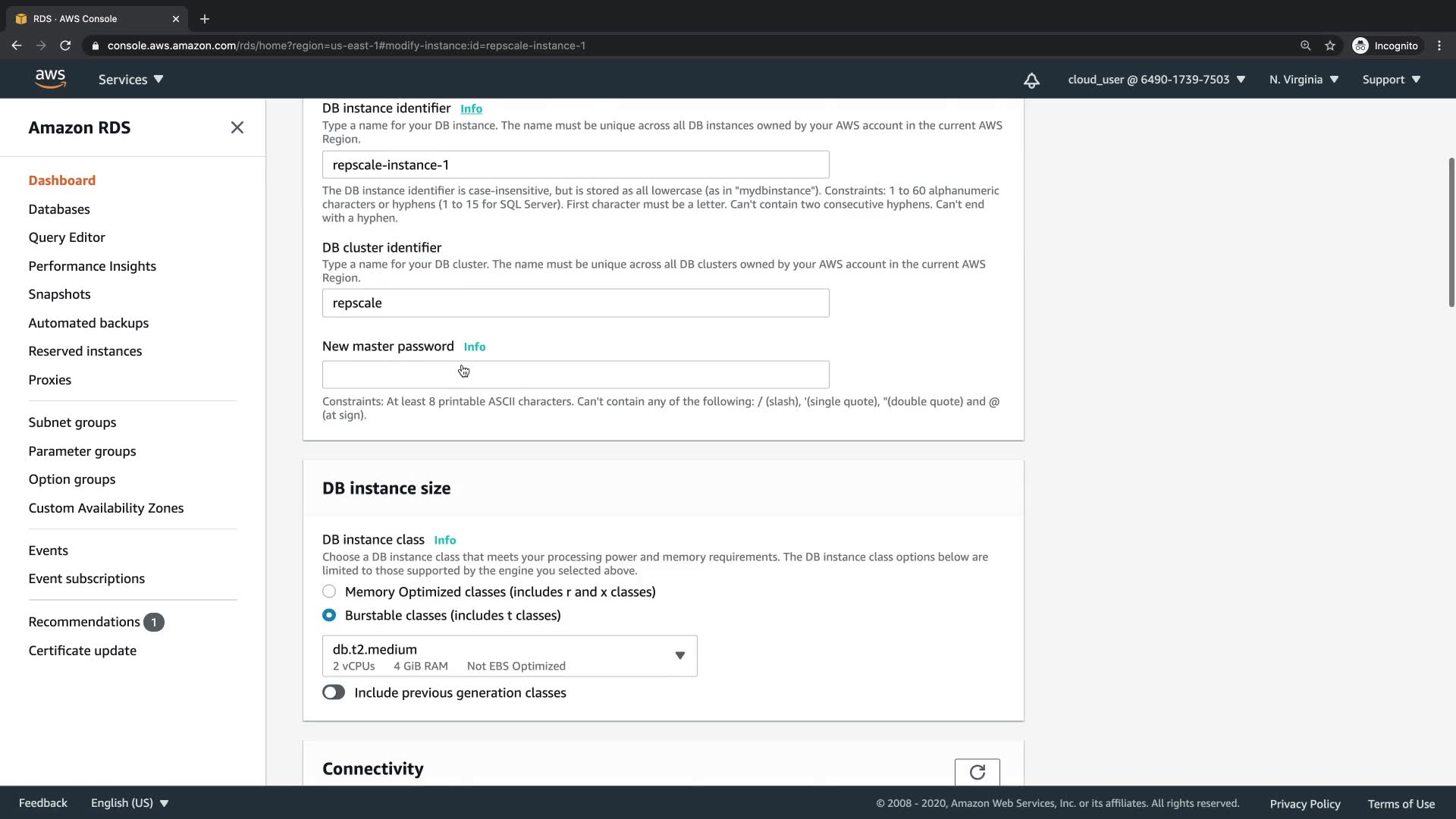
Task: Select Burstable classes radio button
Action: coord(329,615)
